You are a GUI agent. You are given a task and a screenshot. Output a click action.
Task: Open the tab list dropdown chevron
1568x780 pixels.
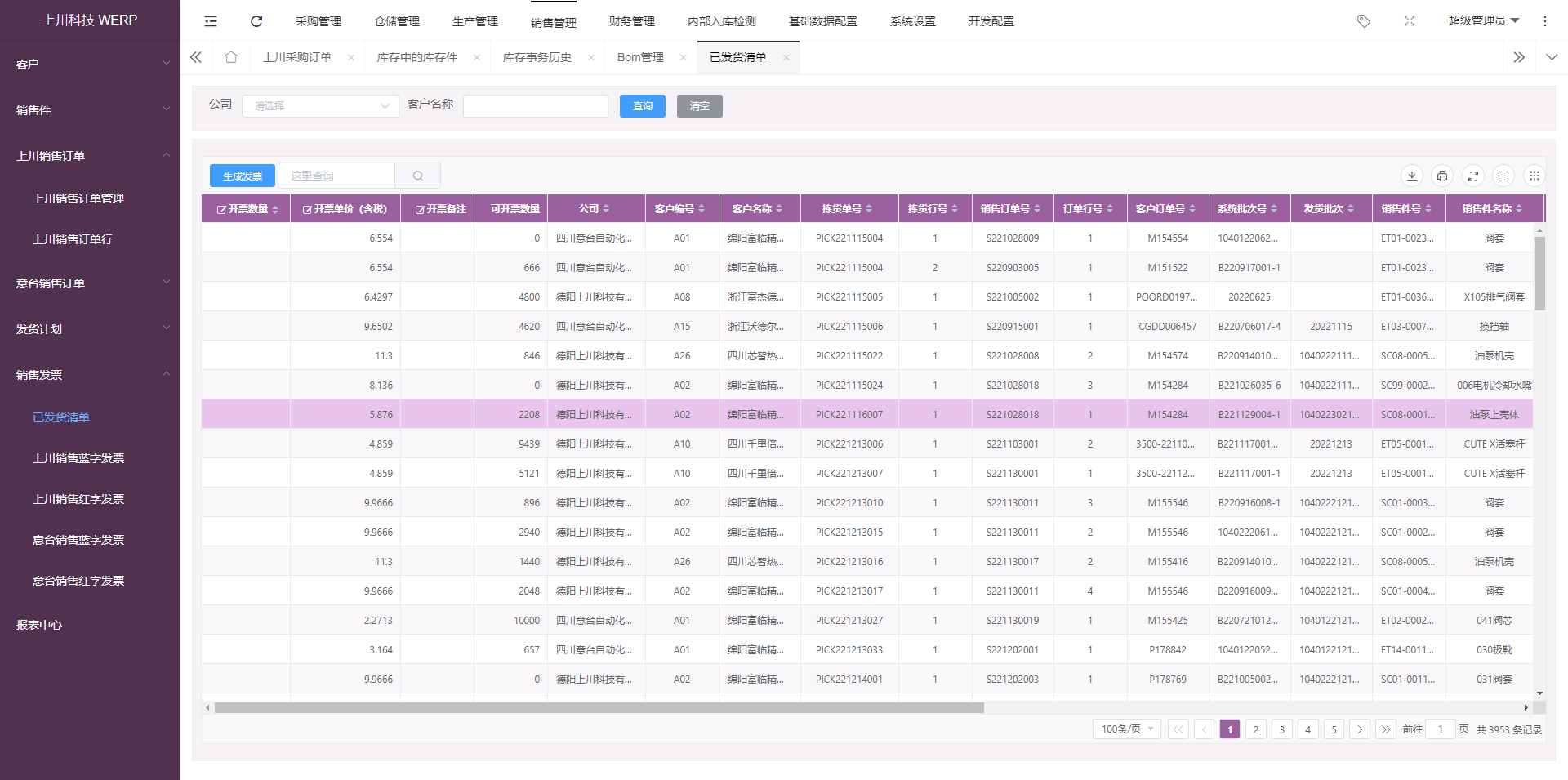1552,57
